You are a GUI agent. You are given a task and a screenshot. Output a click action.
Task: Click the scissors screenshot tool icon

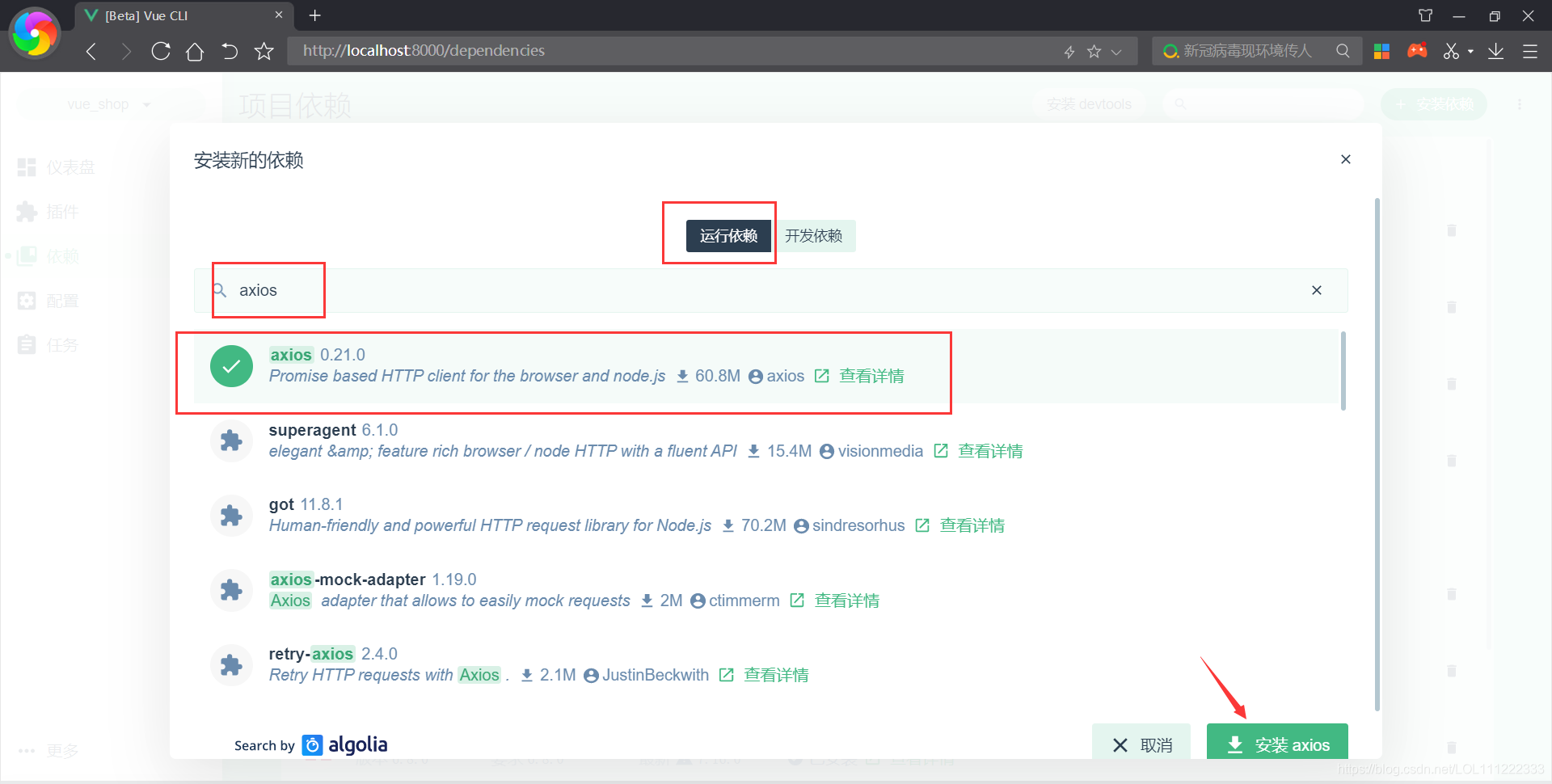pos(1452,52)
